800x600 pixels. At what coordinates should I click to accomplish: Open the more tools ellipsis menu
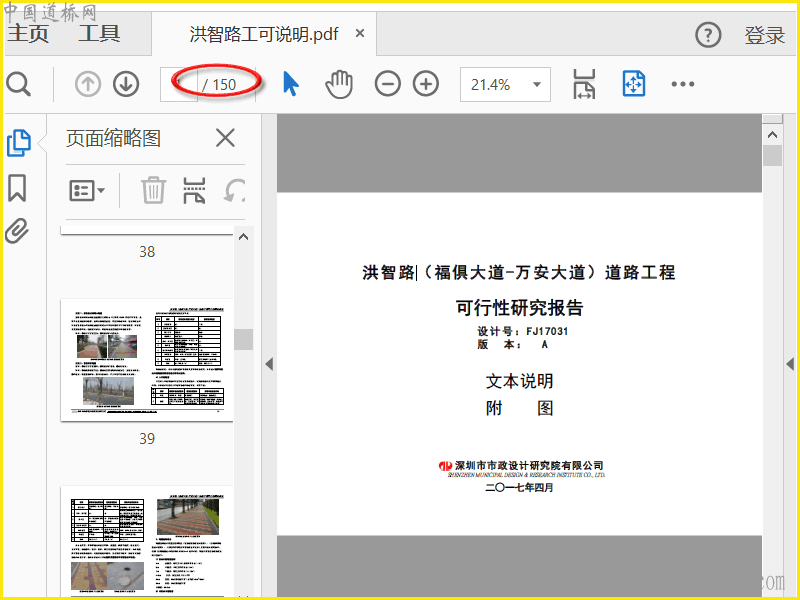tap(683, 84)
